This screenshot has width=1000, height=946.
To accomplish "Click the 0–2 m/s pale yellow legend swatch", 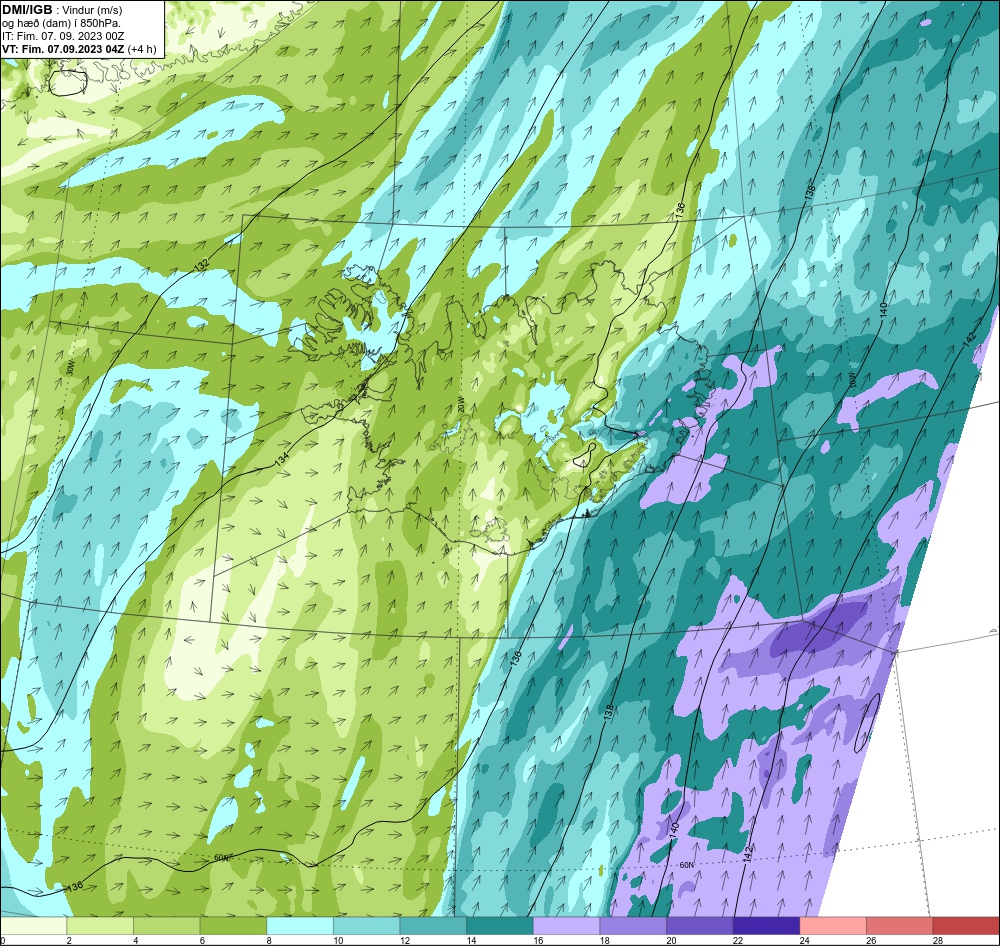I will 33,925.
